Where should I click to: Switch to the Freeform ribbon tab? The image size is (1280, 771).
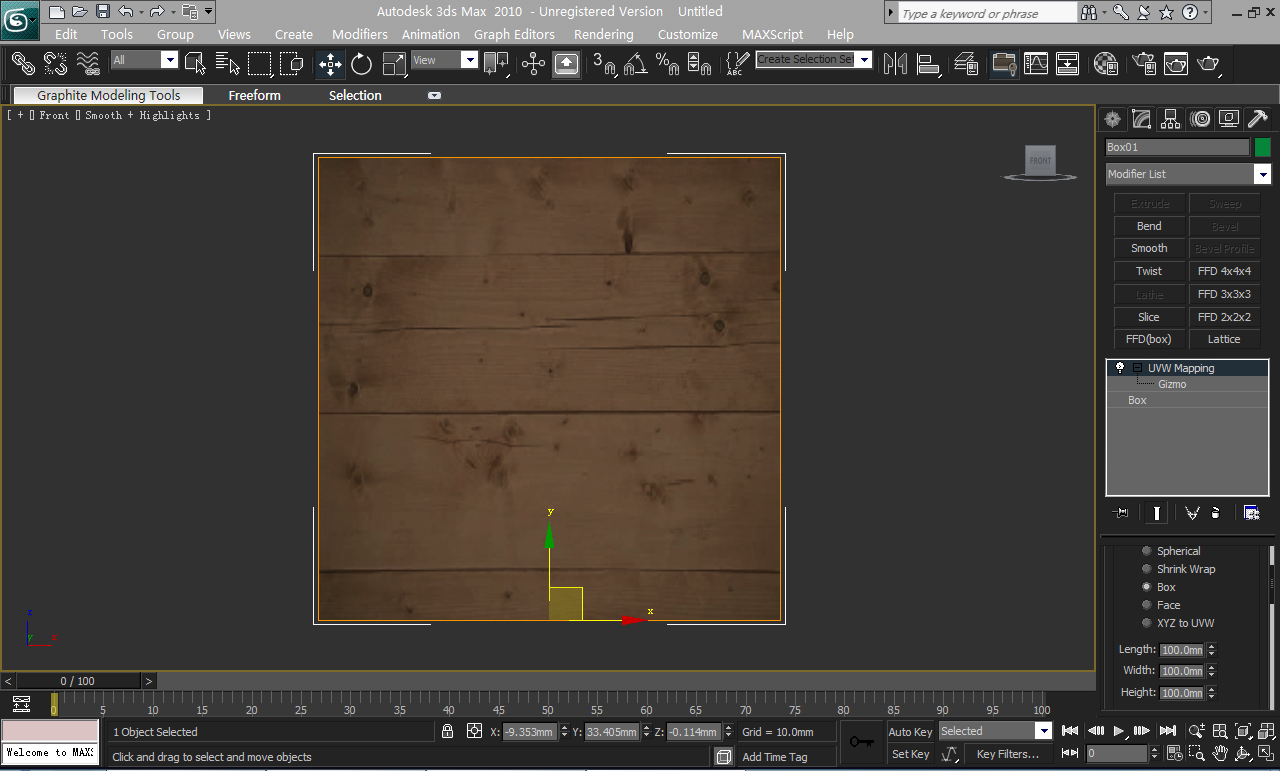[x=254, y=96]
